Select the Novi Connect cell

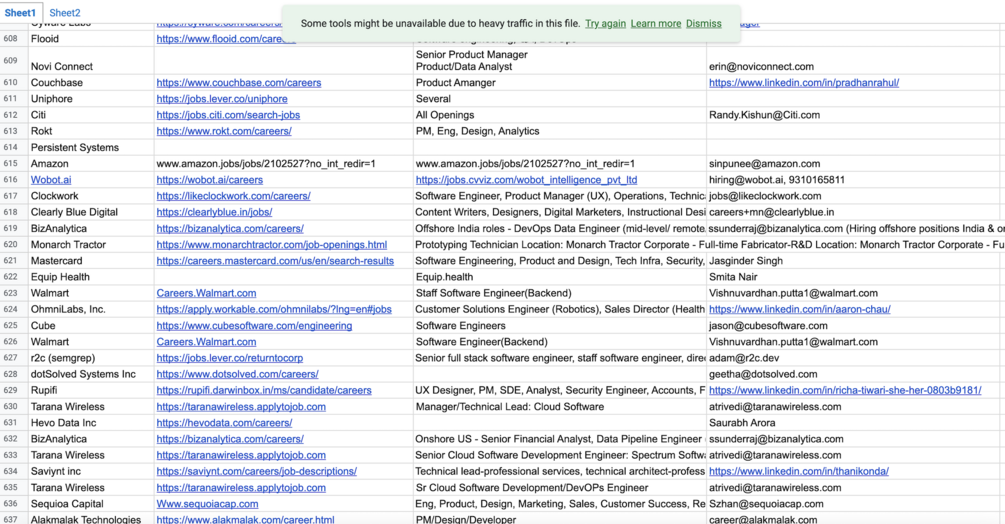click(x=91, y=61)
